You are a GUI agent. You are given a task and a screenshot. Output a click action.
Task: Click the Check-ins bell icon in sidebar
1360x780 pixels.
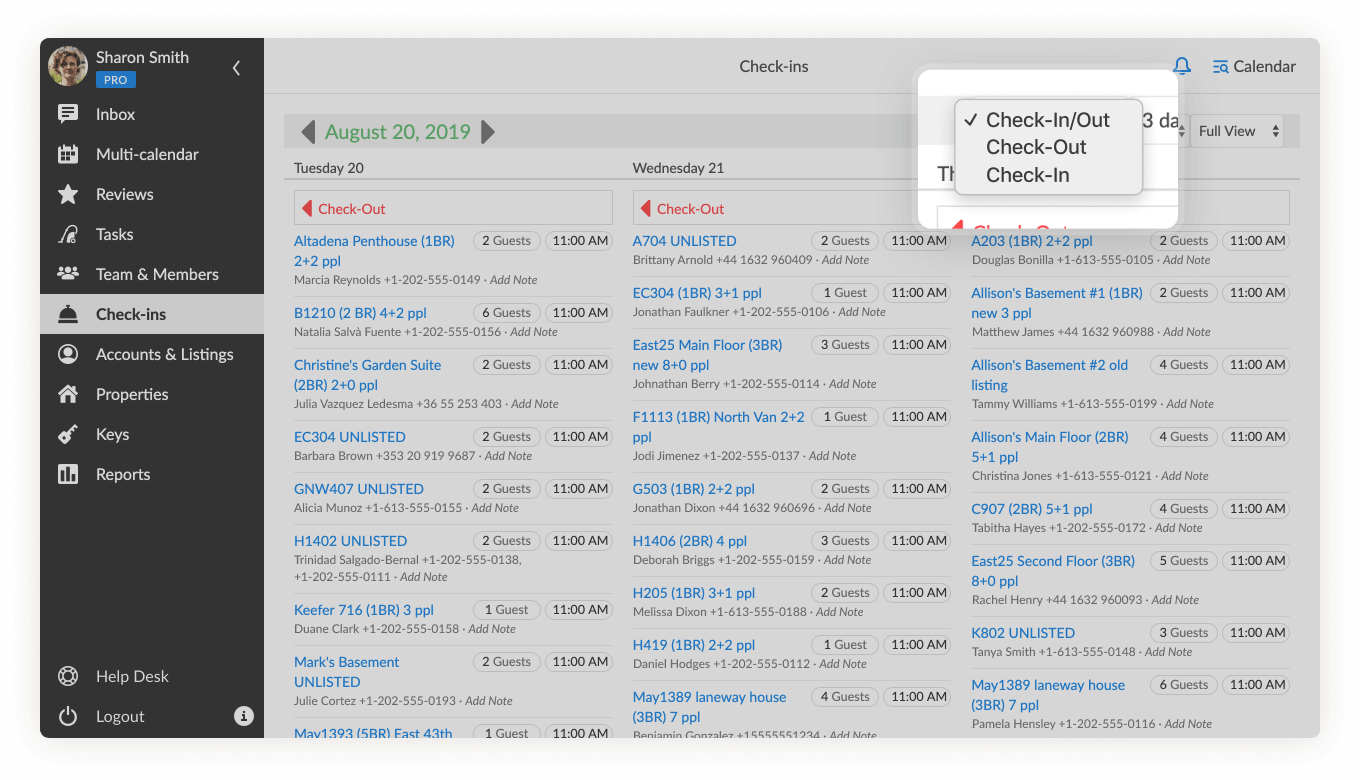point(68,314)
